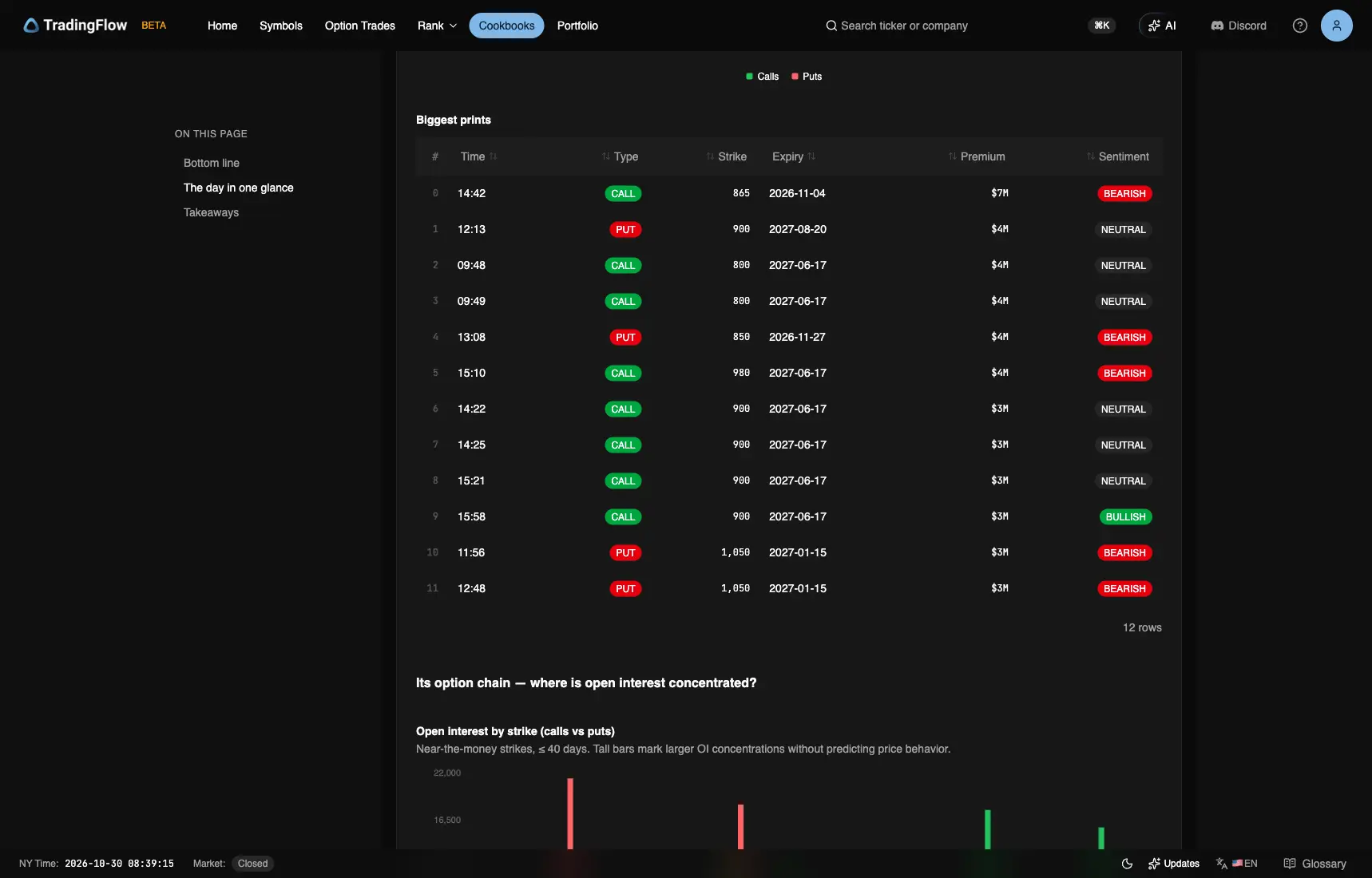Viewport: 1372px width, 878px height.
Task: Click the Closed market status badge
Action: [252, 864]
